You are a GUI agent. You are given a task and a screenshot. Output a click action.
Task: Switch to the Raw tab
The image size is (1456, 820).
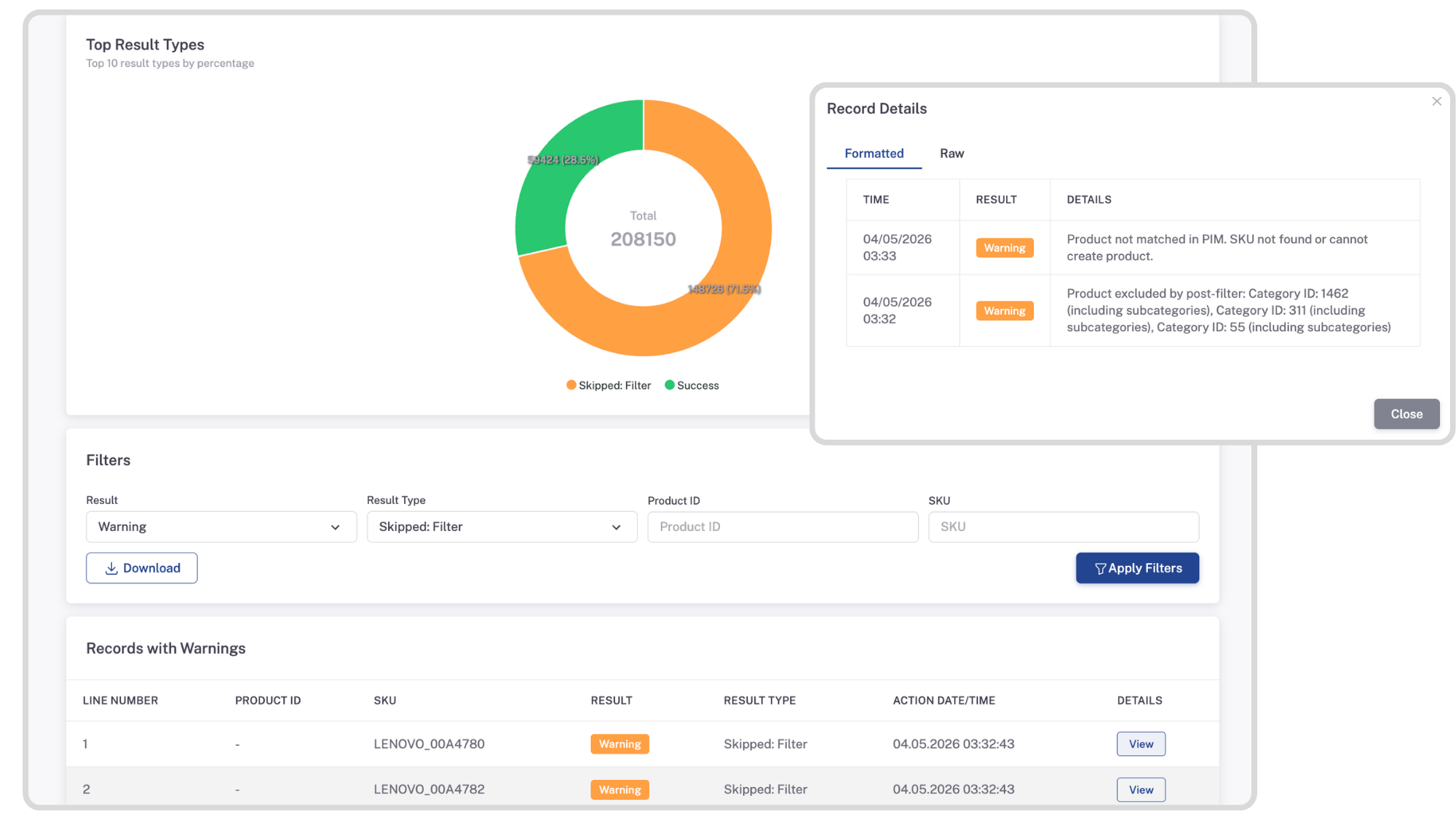[x=951, y=154]
